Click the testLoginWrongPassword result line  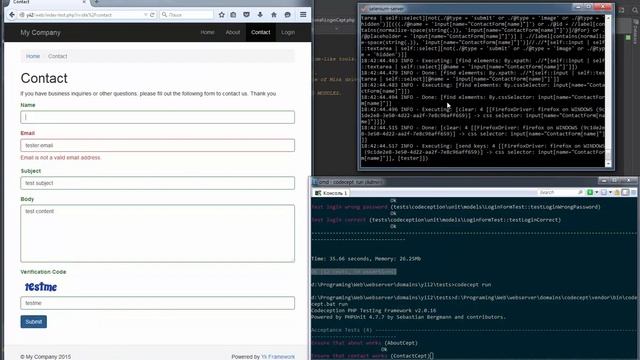click(x=456, y=207)
